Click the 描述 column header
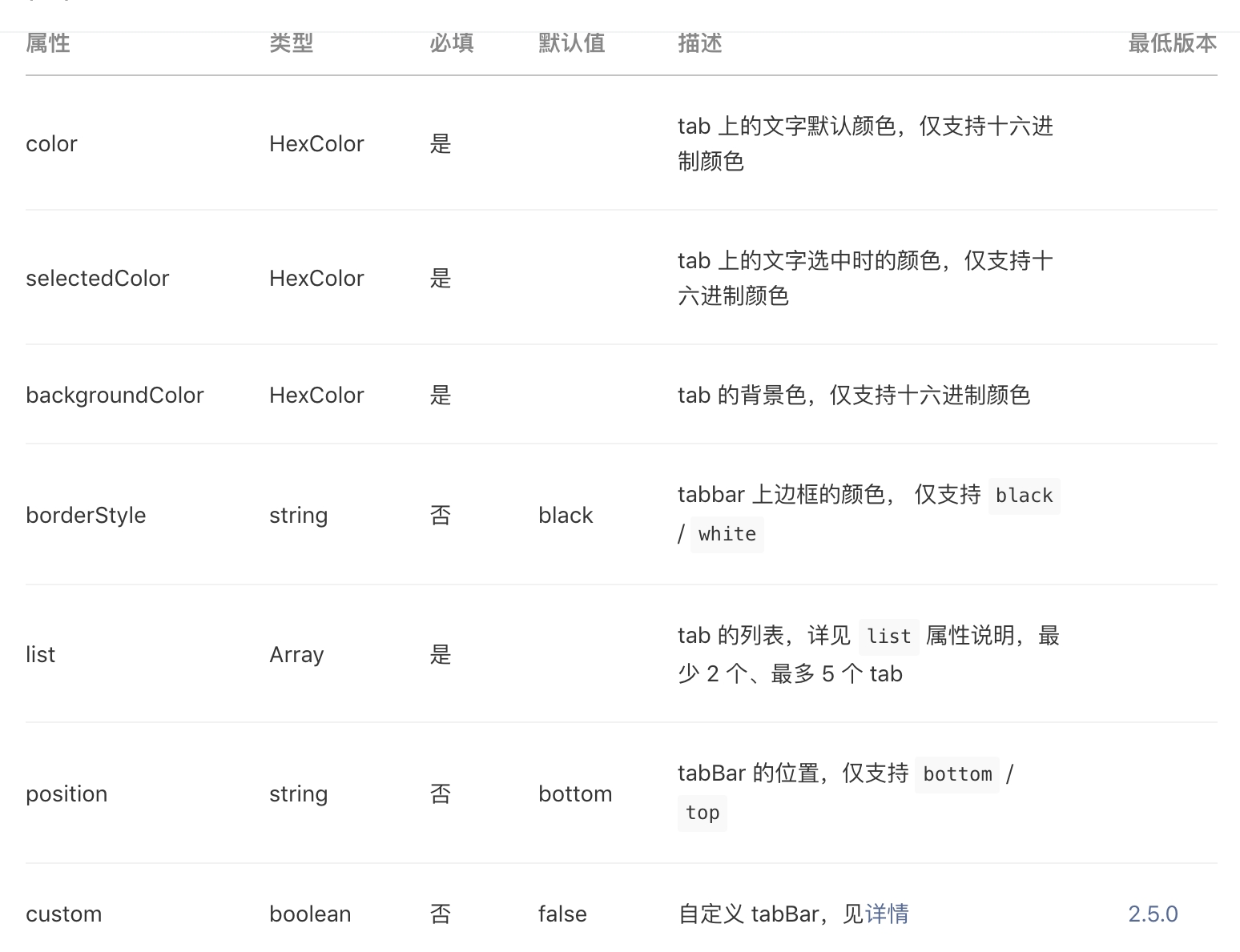 699,43
